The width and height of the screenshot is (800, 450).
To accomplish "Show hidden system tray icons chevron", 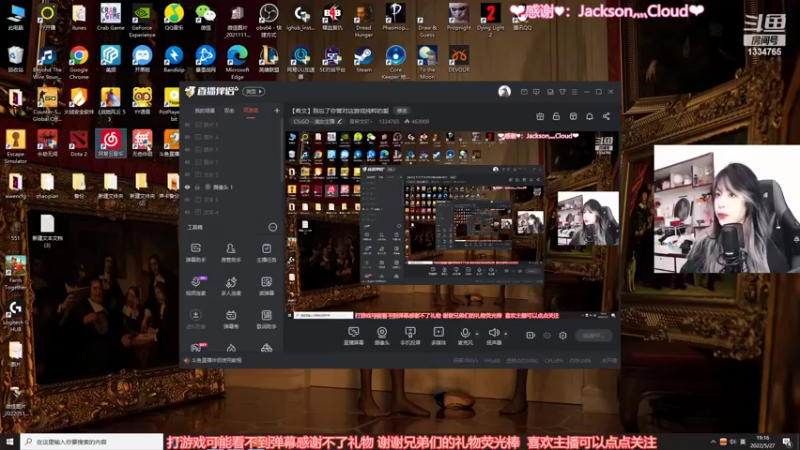I will pyautogui.click(x=713, y=442).
